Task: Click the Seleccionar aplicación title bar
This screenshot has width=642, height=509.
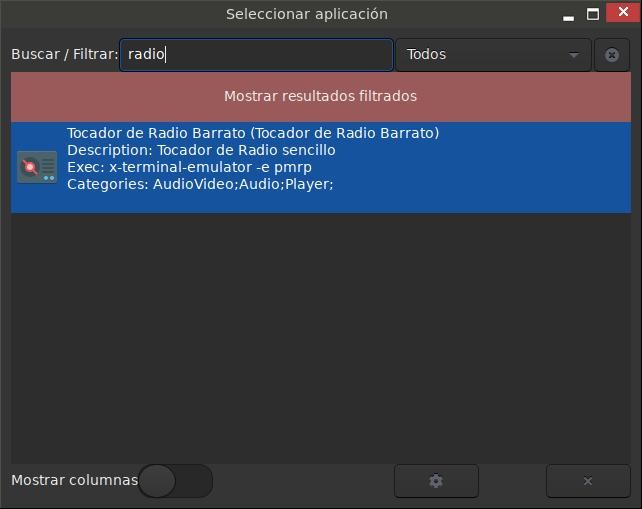Action: pyautogui.click(x=307, y=14)
